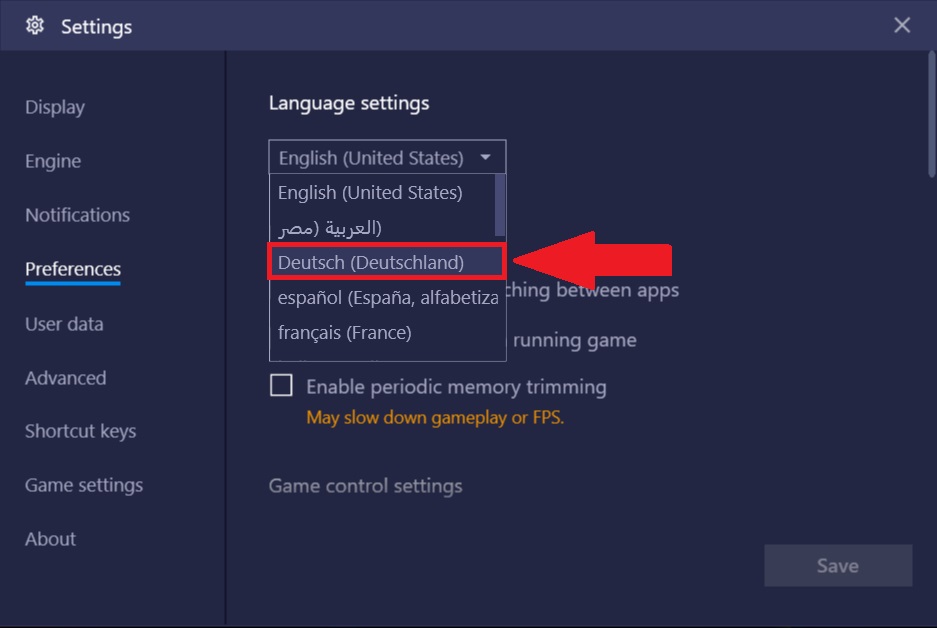Switch to the Engine tab
This screenshot has height=628, width=937.
click(53, 161)
